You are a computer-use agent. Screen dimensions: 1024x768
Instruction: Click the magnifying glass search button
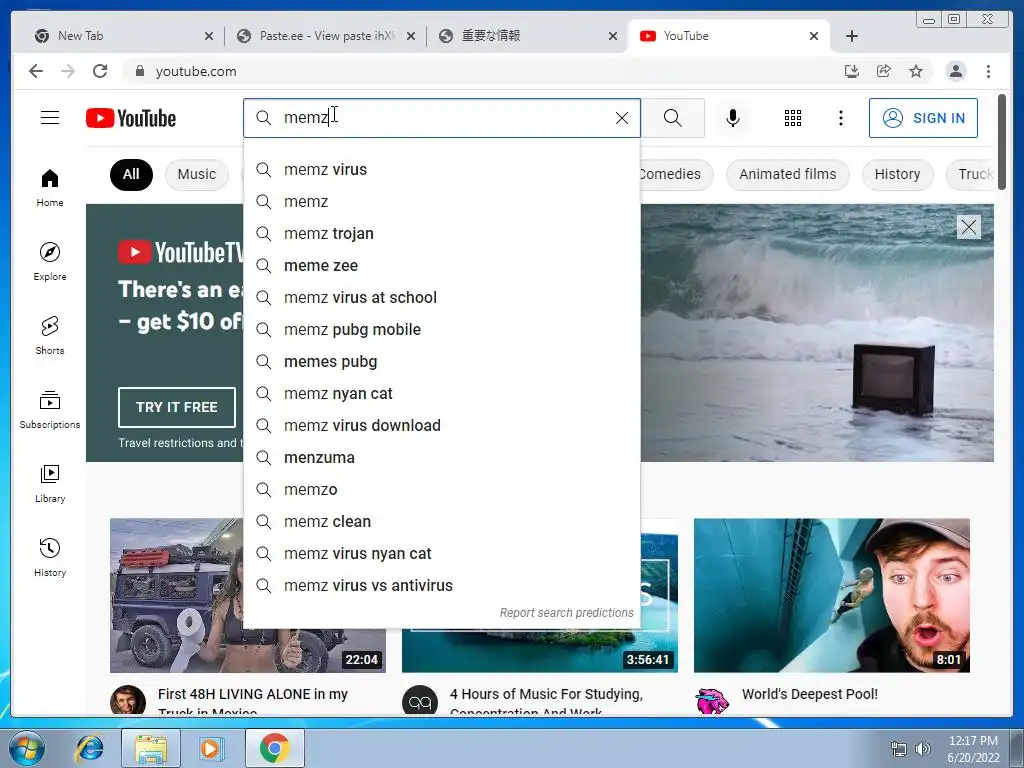click(x=673, y=118)
